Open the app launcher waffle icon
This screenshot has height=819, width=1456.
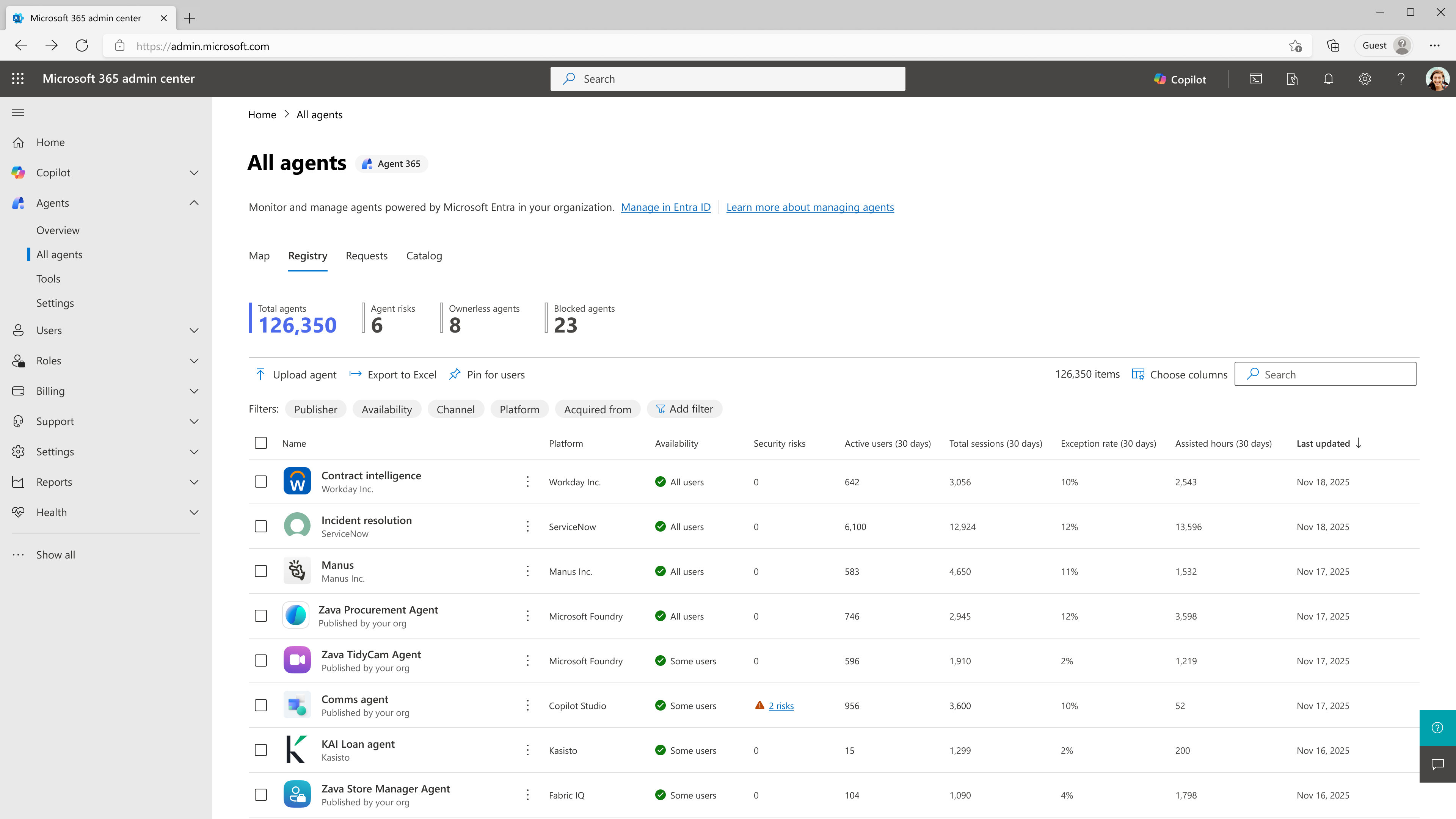coord(17,78)
